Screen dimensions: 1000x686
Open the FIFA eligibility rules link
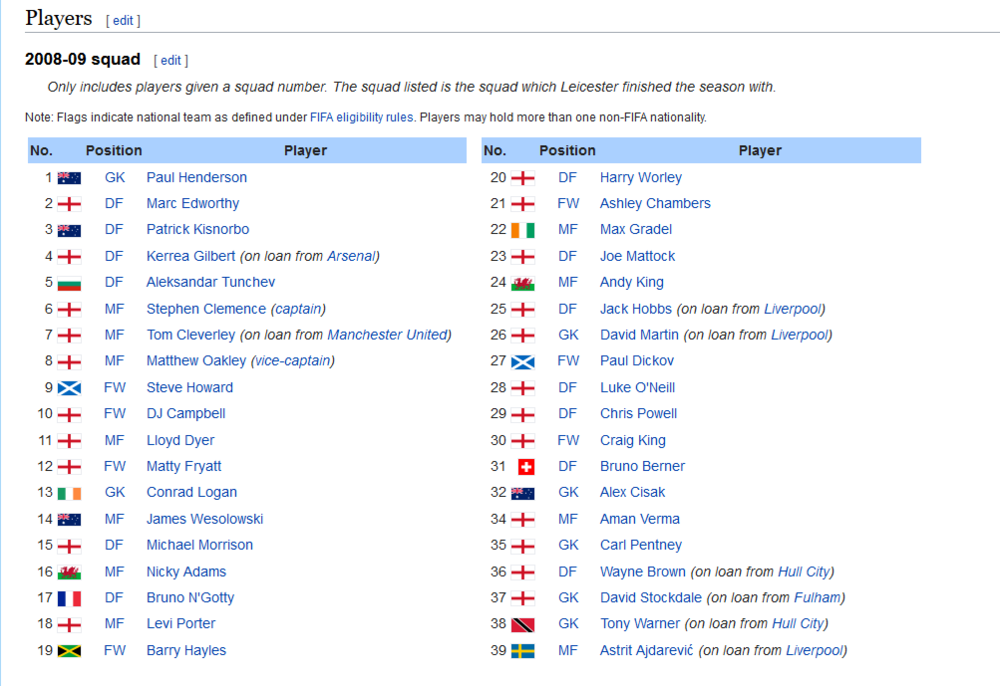[x=362, y=117]
